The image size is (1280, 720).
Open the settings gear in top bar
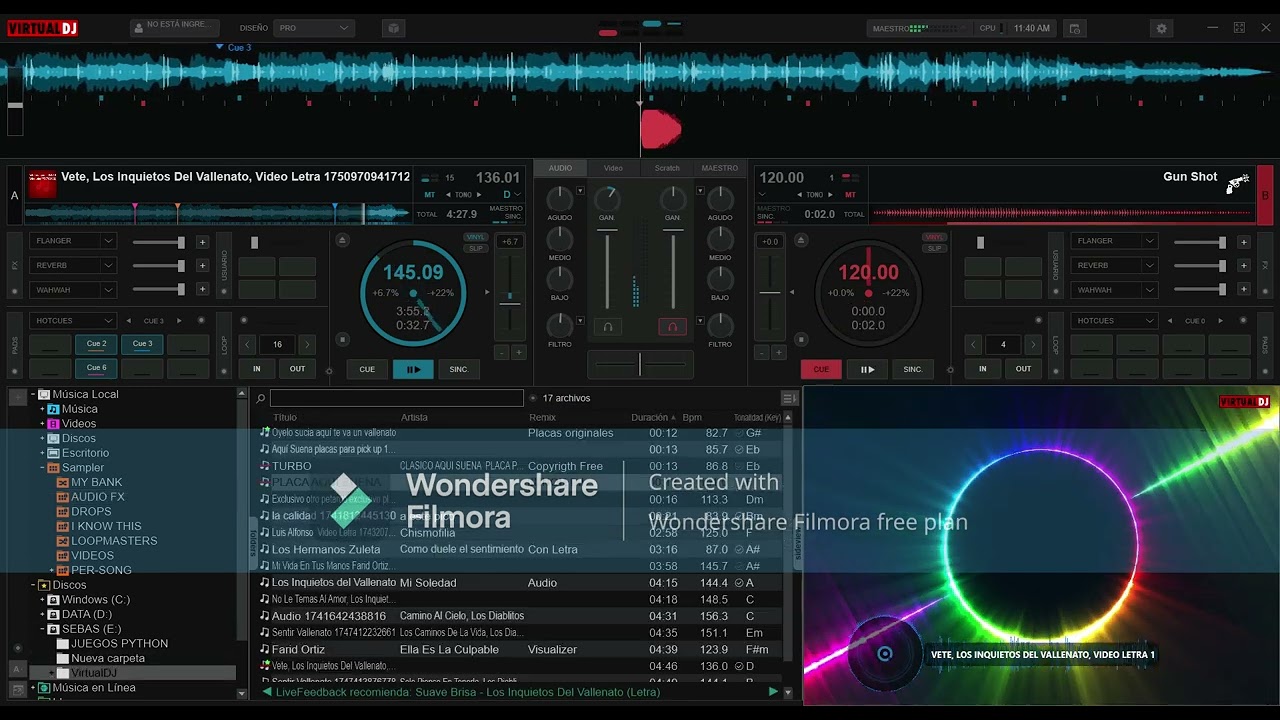coord(1161,28)
